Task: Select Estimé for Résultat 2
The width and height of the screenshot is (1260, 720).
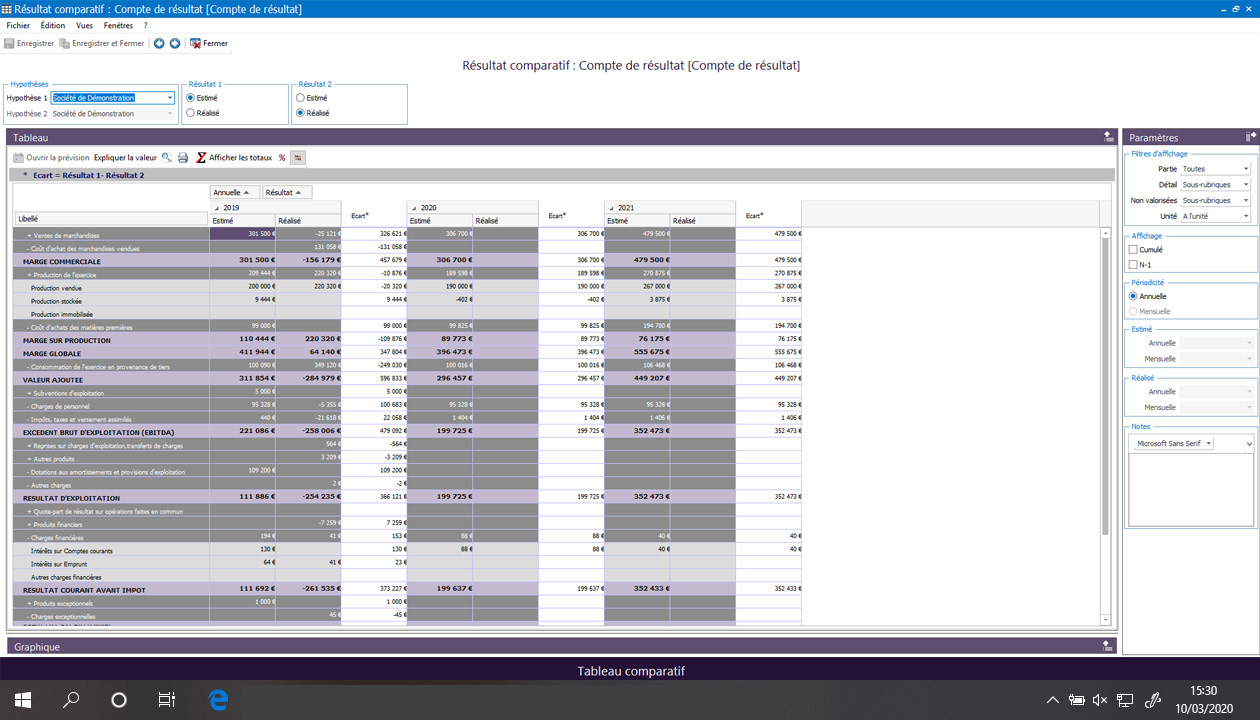Action: tap(300, 98)
